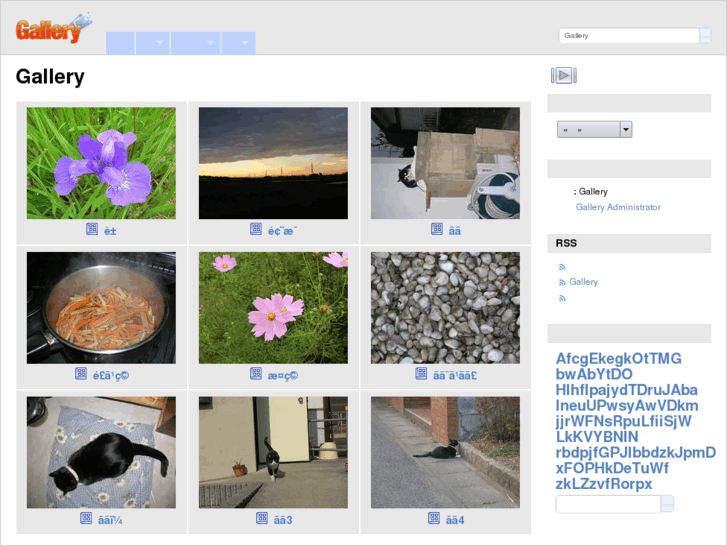Image resolution: width=727 pixels, height=545 pixels.
Task: Open the Gallery Administrator link
Action: 618,207
